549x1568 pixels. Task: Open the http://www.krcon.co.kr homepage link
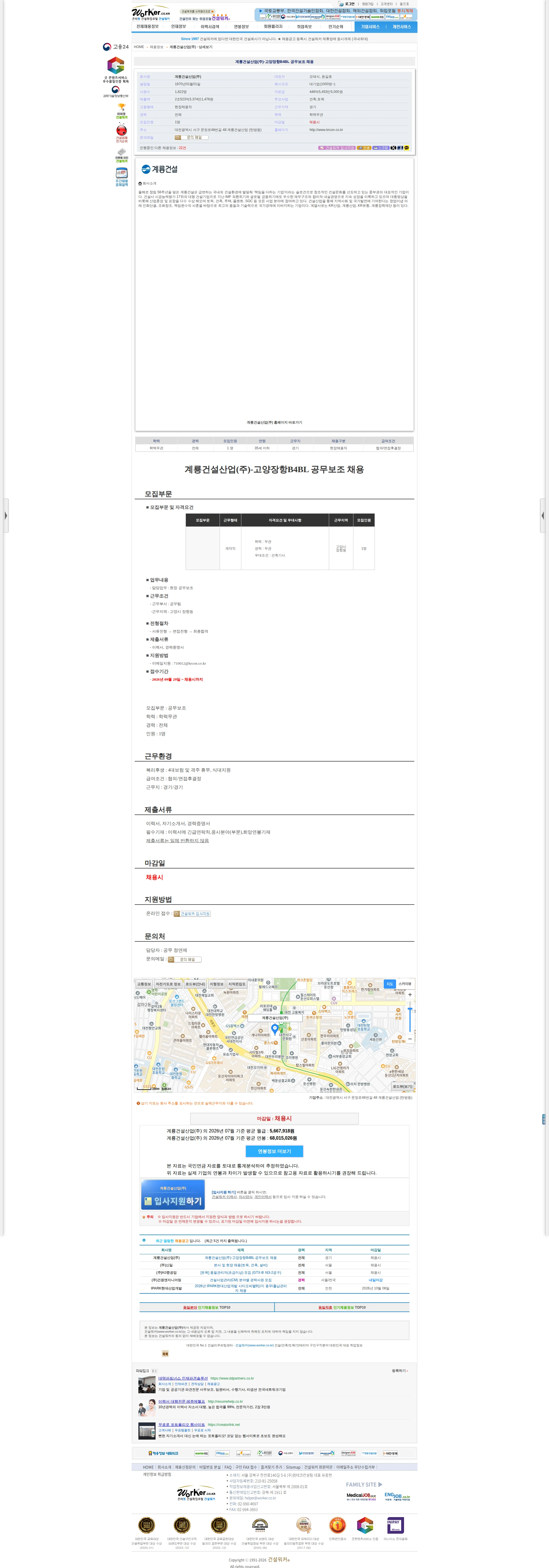coord(326,130)
